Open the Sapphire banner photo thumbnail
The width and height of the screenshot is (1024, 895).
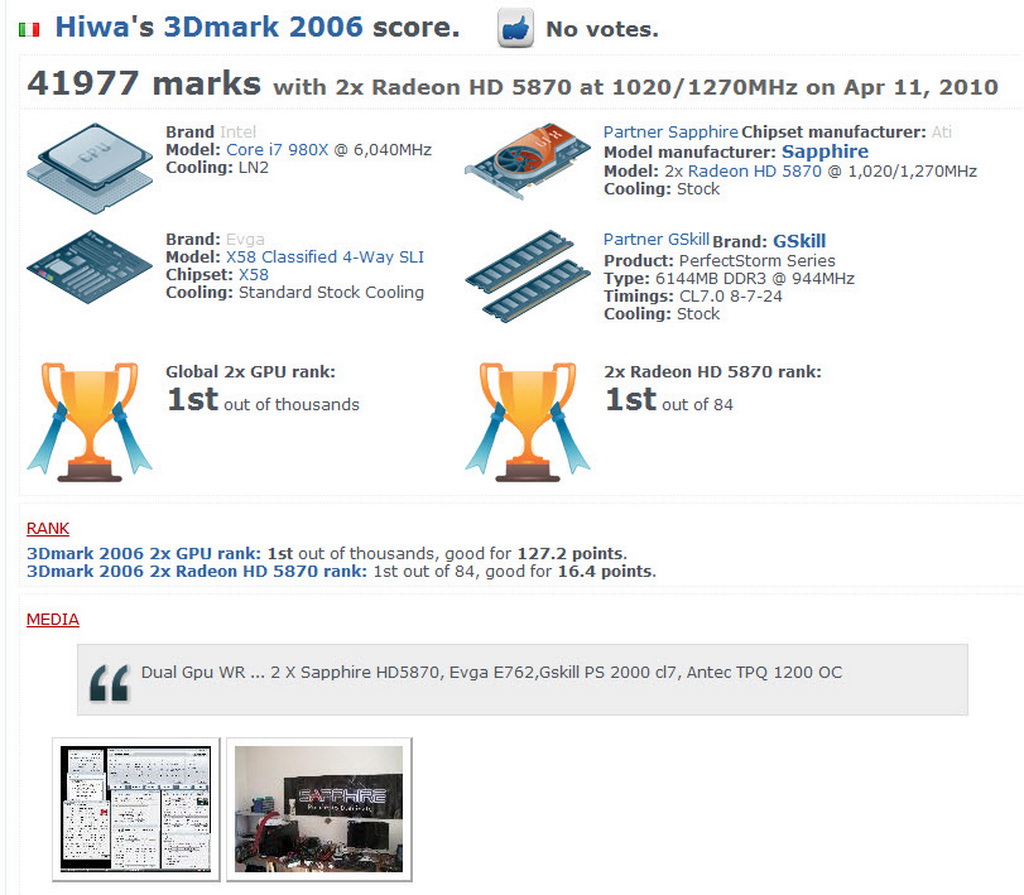[x=319, y=809]
